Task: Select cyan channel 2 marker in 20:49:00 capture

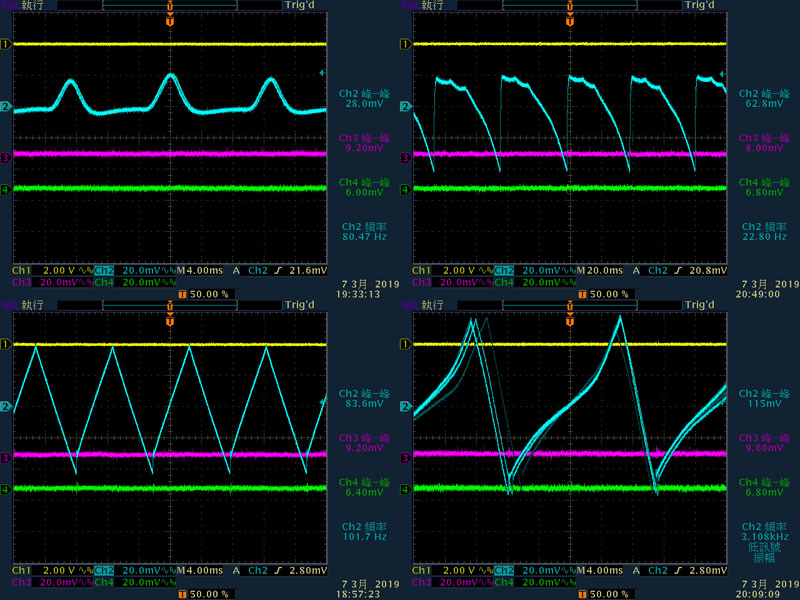Action: coord(406,107)
